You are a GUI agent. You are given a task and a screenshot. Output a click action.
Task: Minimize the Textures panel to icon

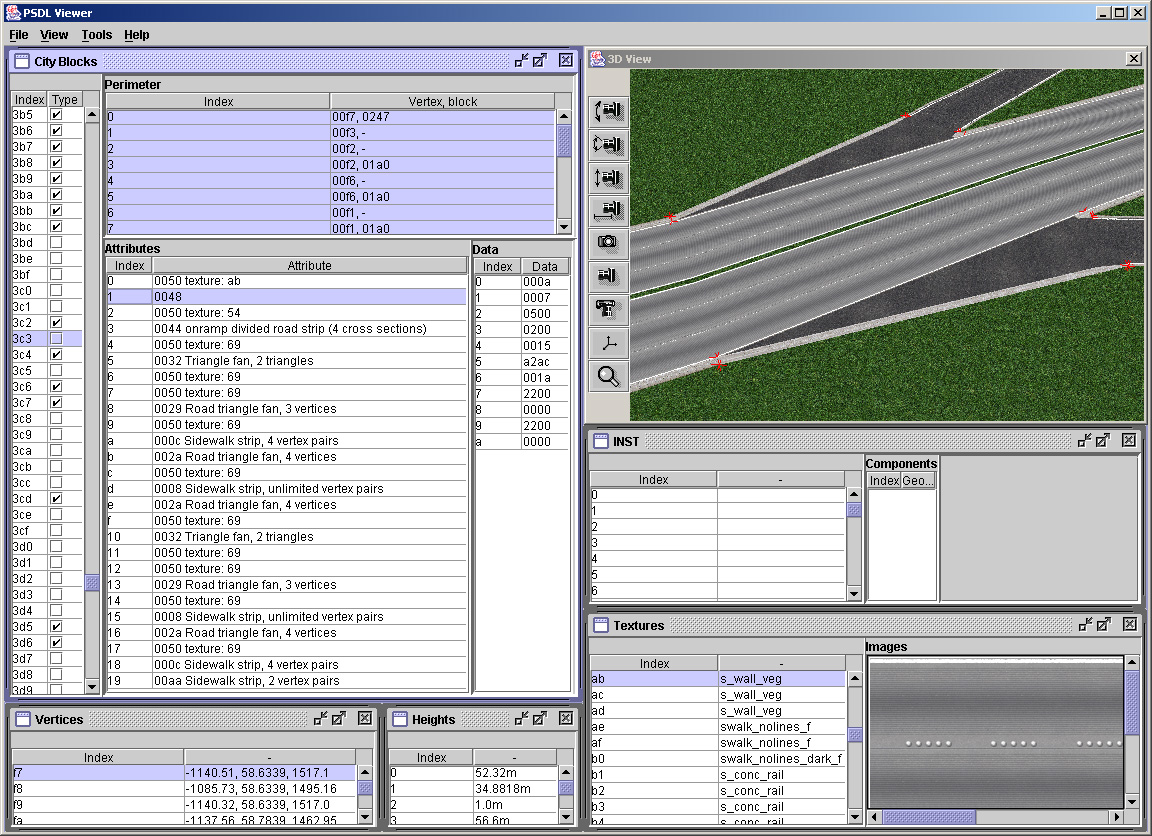pyautogui.click(x=1084, y=625)
